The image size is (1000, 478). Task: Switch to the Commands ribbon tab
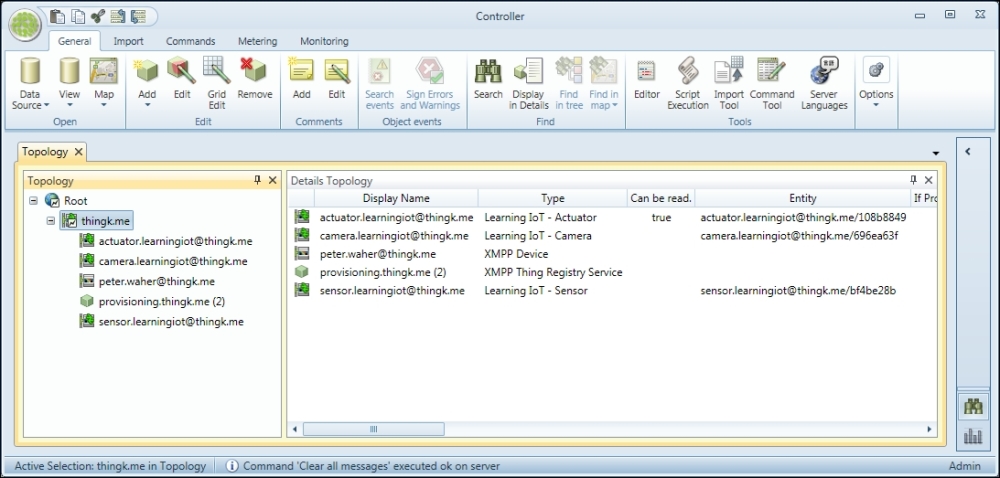tap(191, 41)
